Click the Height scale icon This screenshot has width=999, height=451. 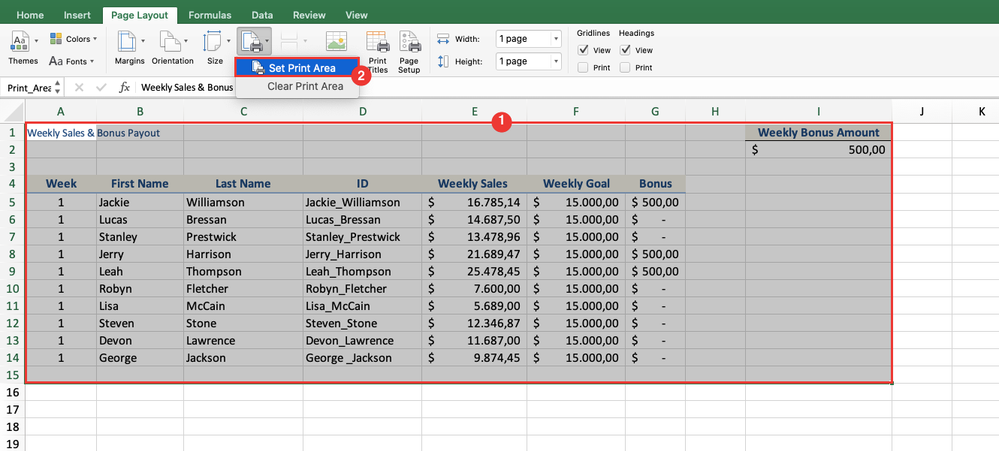443,61
